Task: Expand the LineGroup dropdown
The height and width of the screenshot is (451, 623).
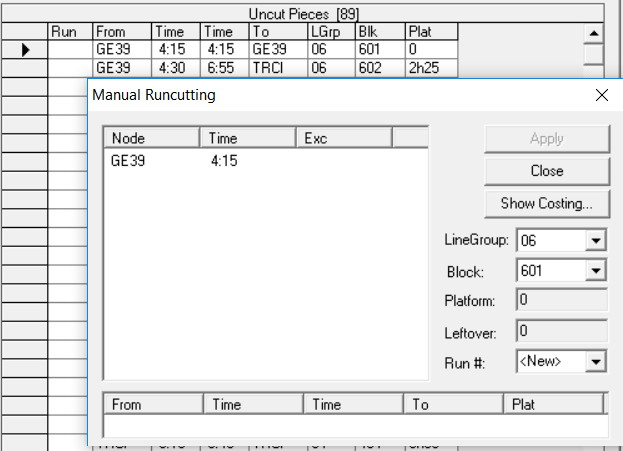Action: tap(595, 240)
